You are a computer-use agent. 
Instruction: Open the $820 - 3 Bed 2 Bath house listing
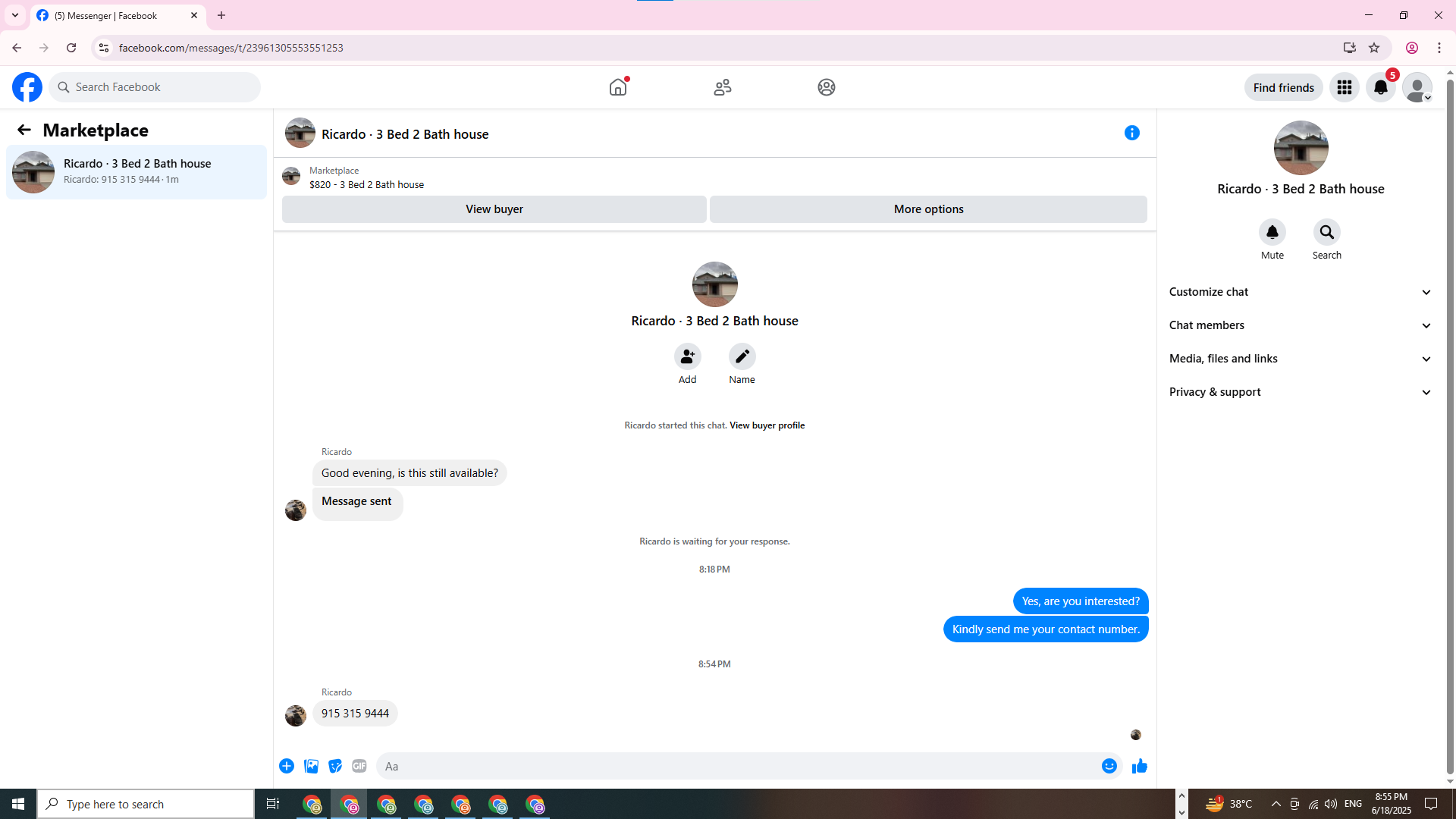tap(366, 184)
